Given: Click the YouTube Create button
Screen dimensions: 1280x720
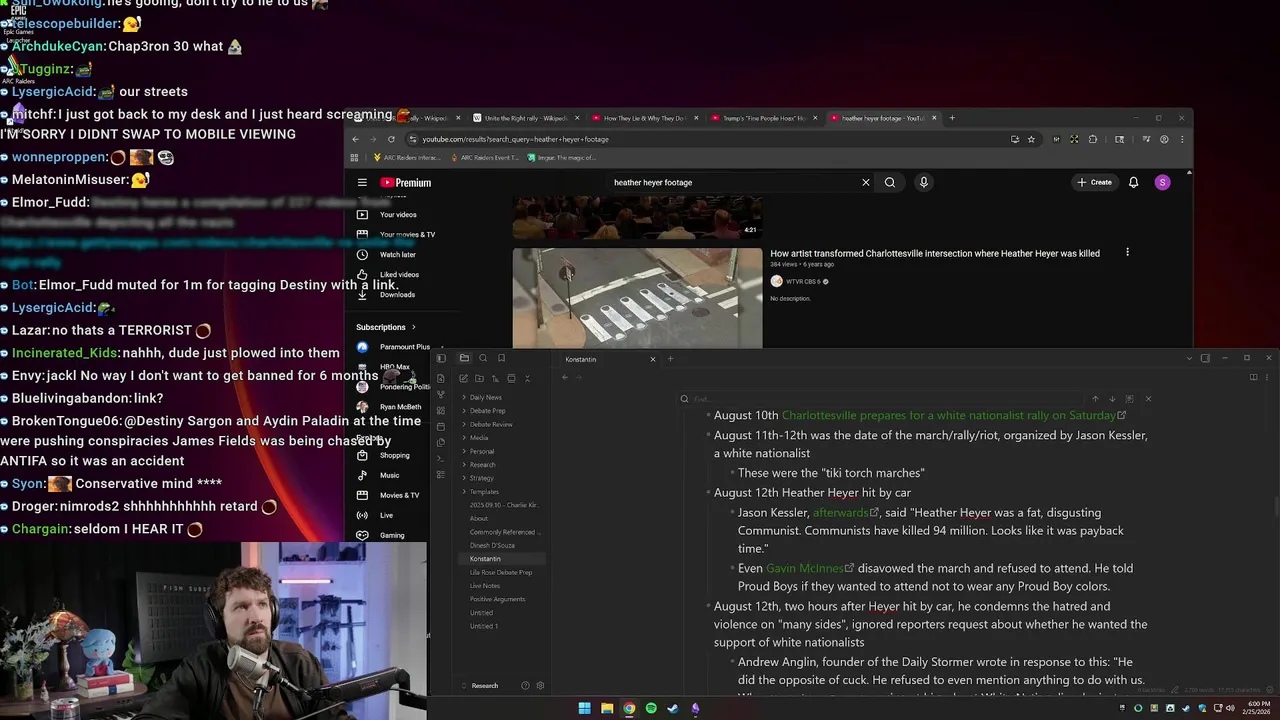Looking at the screenshot, I should (1095, 182).
